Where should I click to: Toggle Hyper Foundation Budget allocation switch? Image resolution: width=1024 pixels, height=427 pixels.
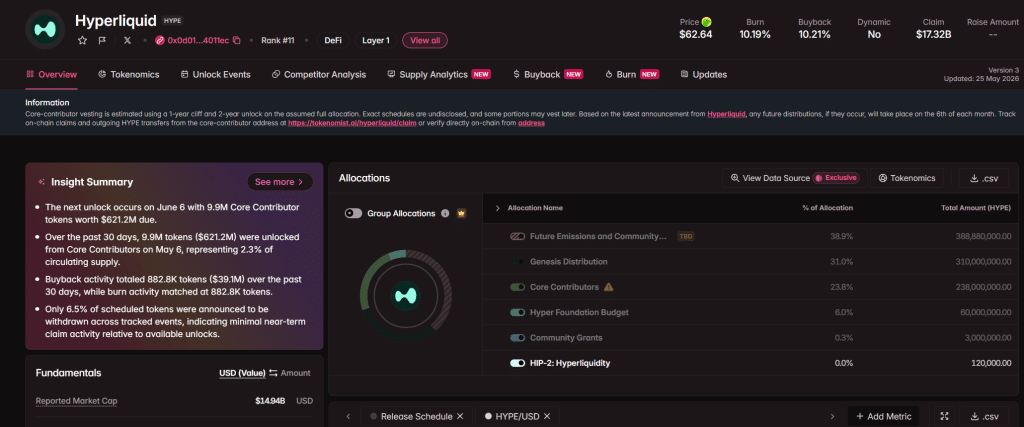tap(517, 313)
